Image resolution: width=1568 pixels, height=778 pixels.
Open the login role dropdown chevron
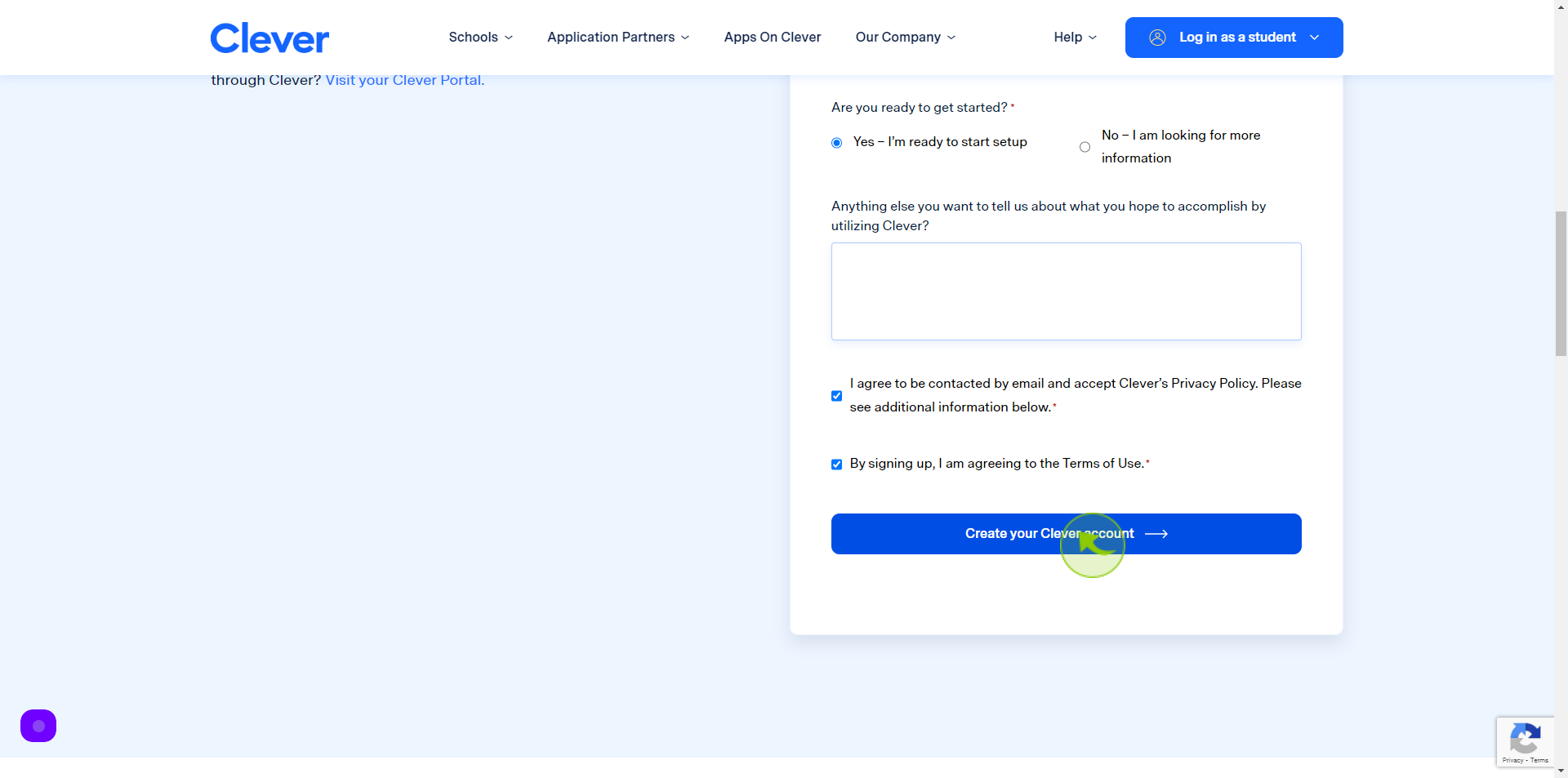point(1314,38)
